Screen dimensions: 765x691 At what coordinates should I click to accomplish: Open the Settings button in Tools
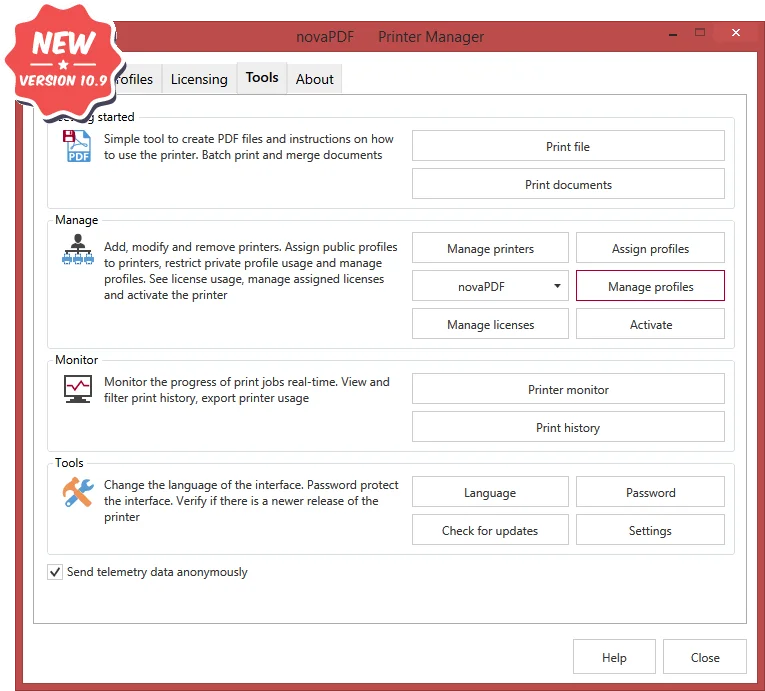650,530
